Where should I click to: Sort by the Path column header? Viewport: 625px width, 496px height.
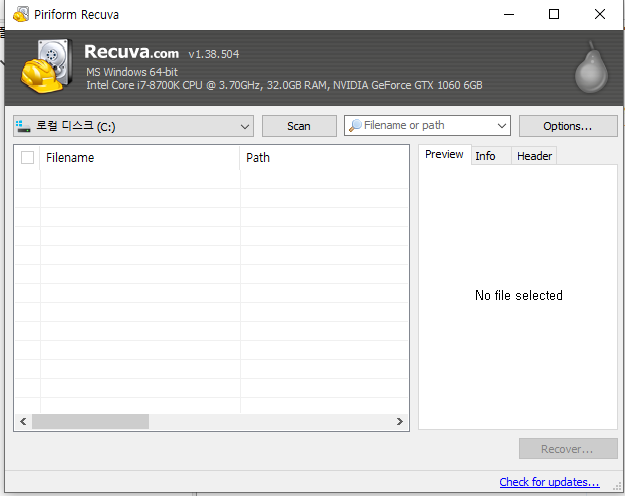pyautogui.click(x=324, y=157)
